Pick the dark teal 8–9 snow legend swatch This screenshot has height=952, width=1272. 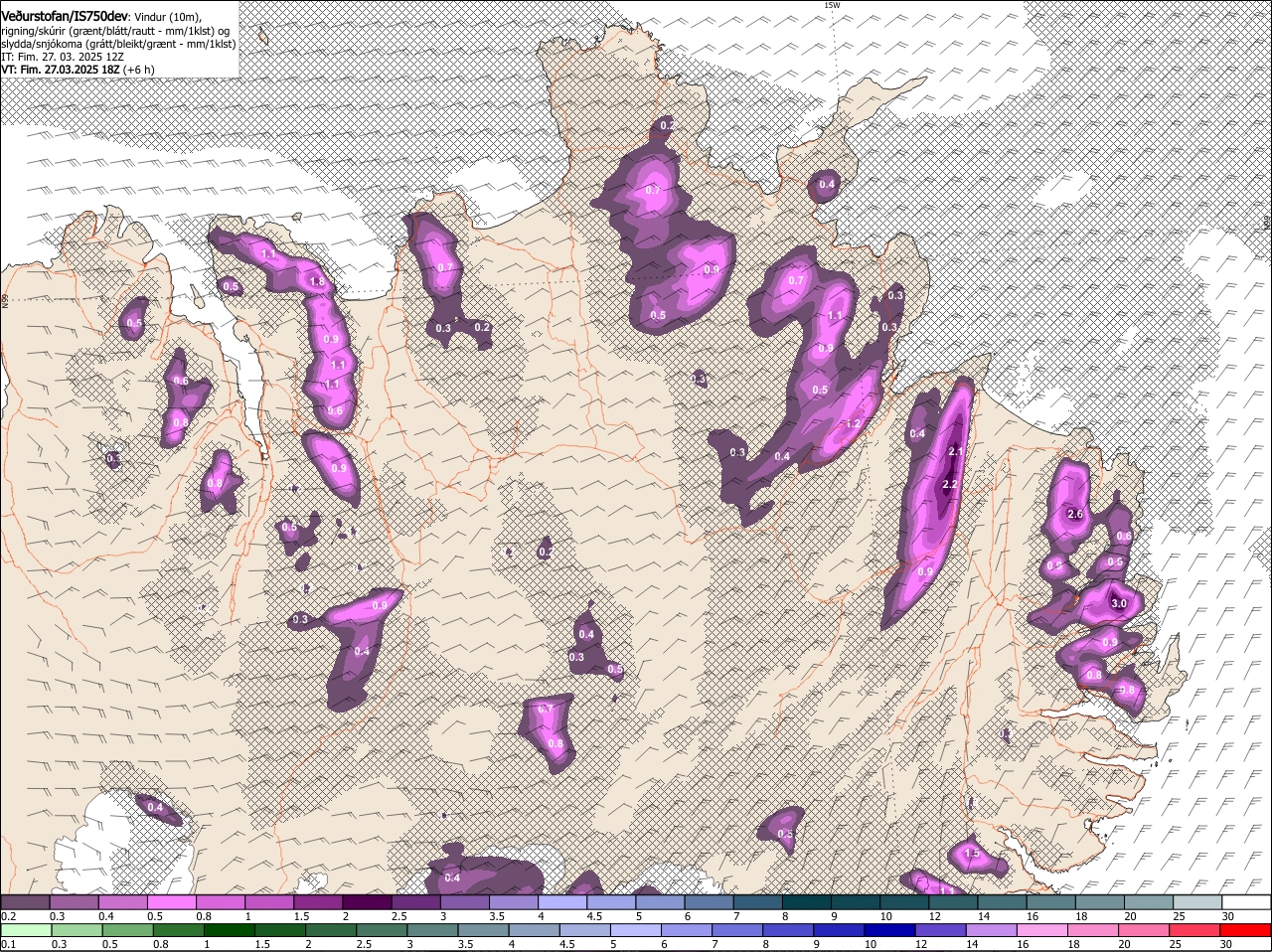(x=807, y=901)
